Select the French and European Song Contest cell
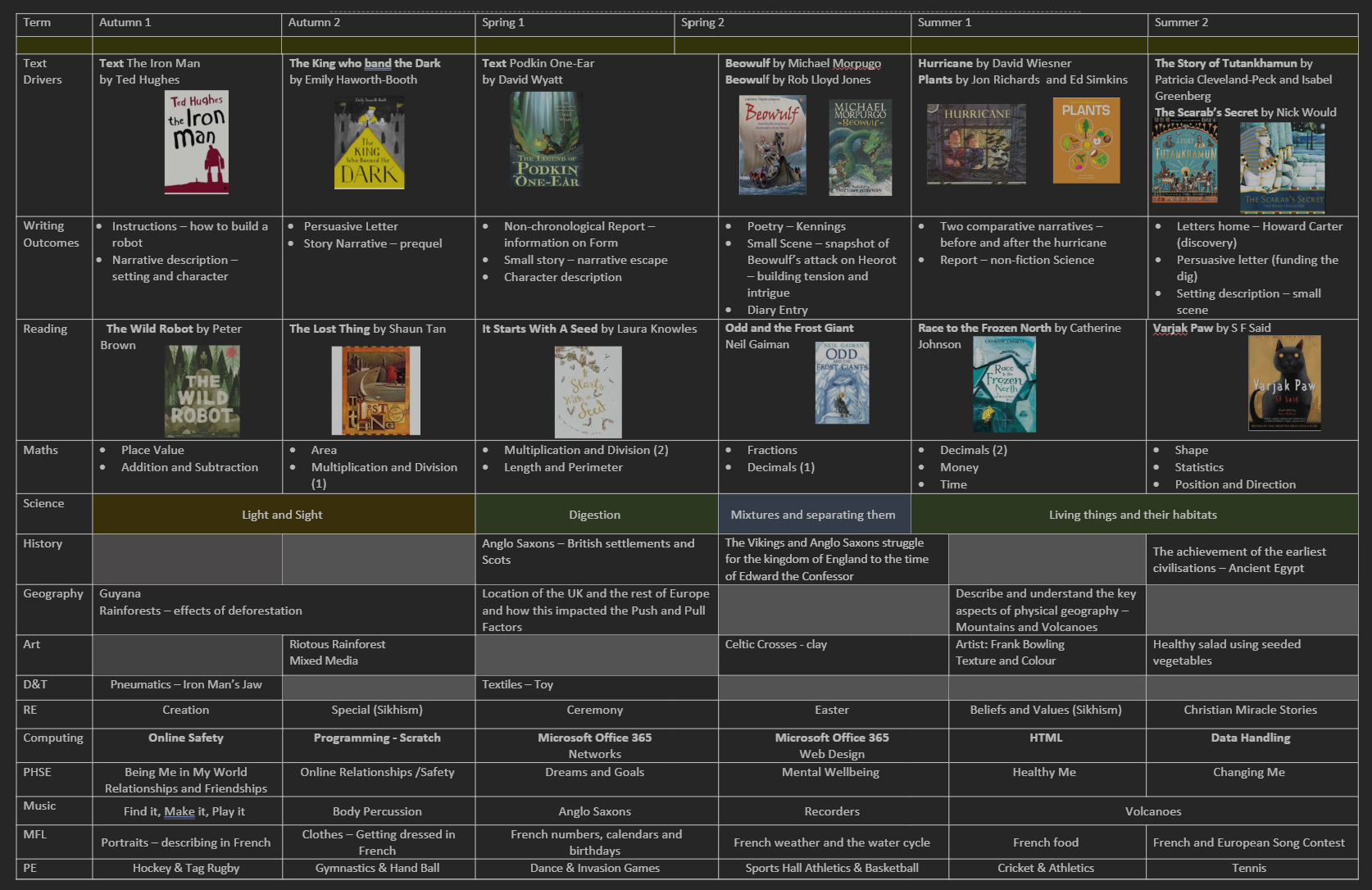 1248,842
